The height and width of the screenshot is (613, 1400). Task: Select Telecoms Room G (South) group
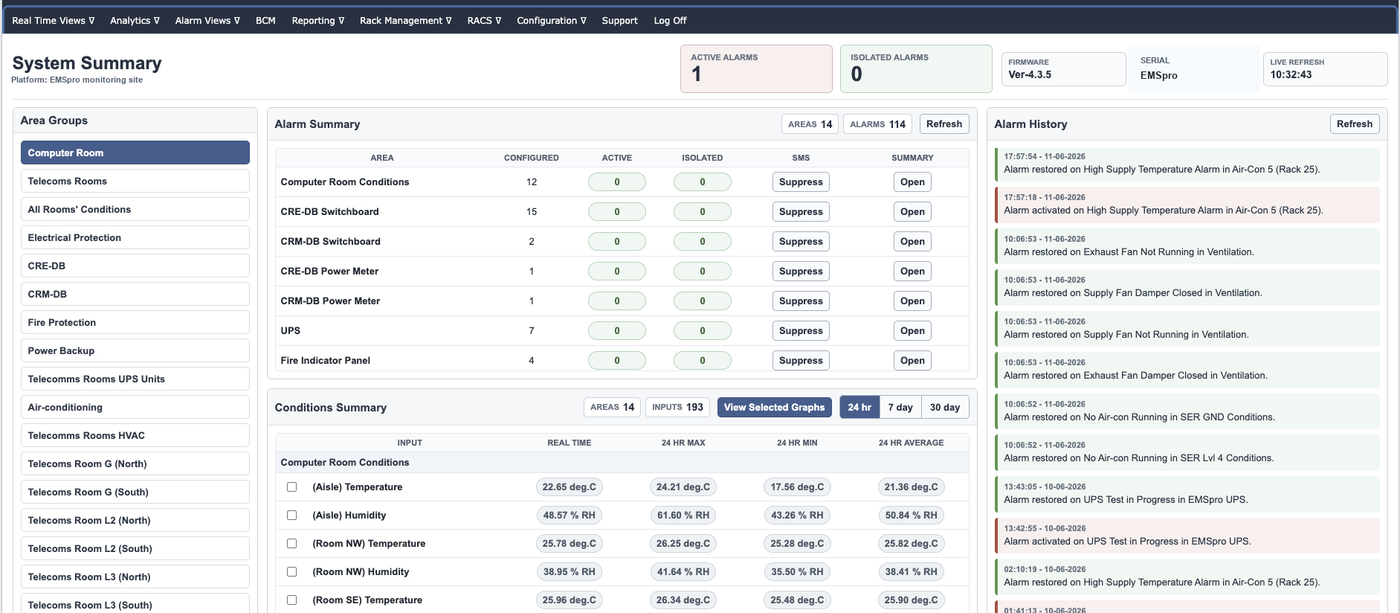[135, 492]
